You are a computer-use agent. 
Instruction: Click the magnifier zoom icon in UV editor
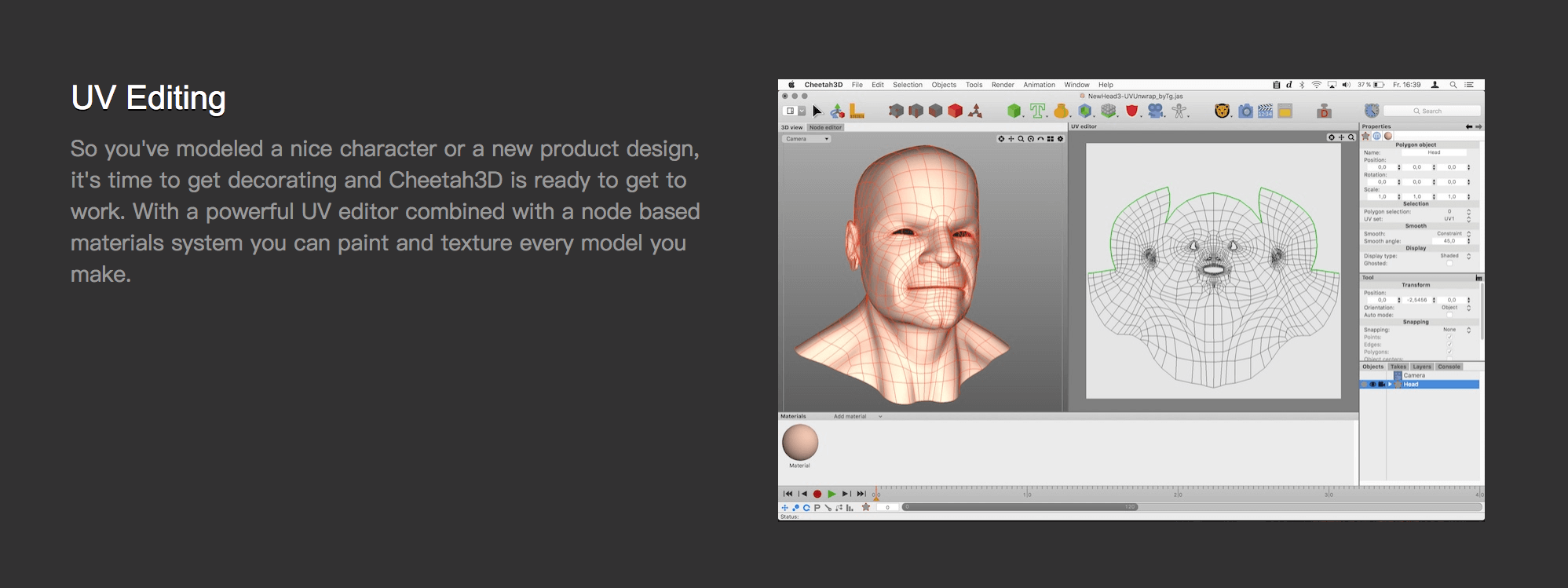tap(1351, 137)
